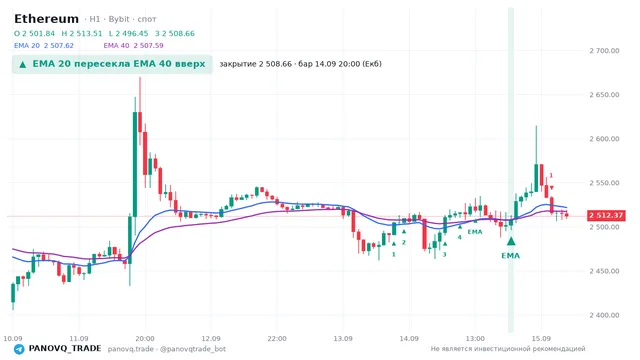Click the EMA 20 value 2 507.62
Screen dimensions: 640x360
(59, 45)
